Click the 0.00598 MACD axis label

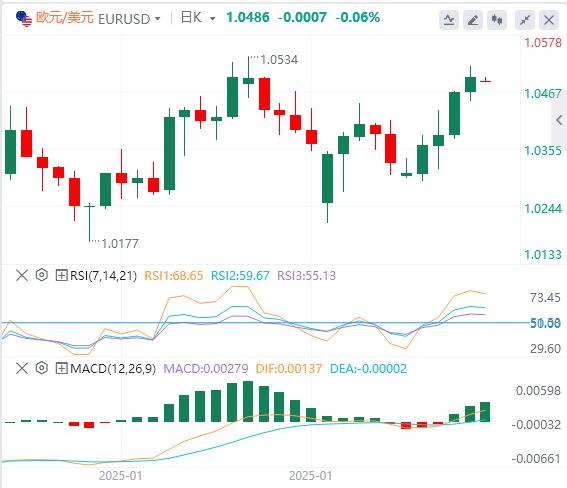pos(538,390)
